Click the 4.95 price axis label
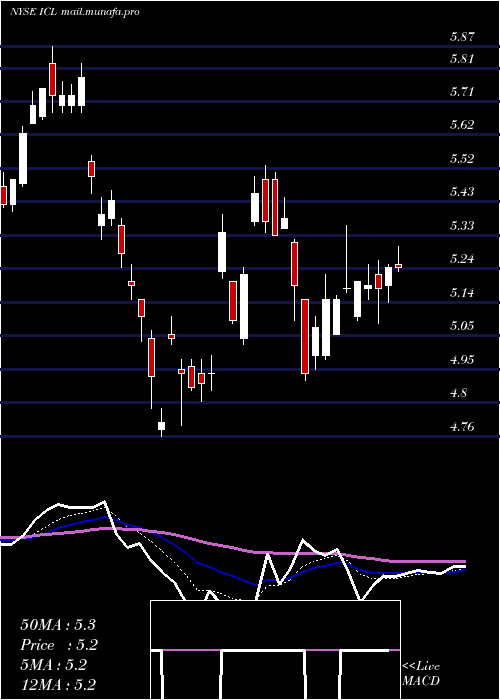This screenshot has height=700, width=500. click(x=462, y=359)
